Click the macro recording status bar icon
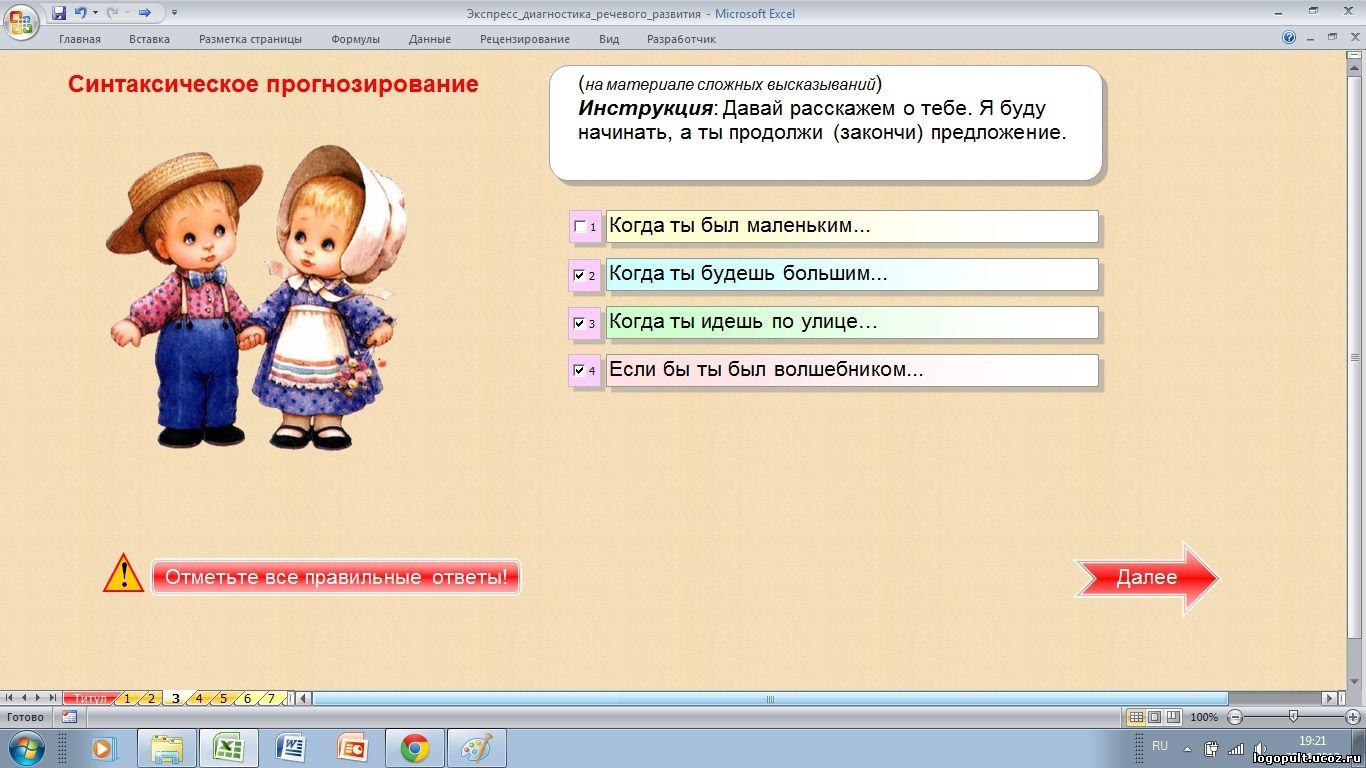The height and width of the screenshot is (768, 1366). pyautogui.click(x=69, y=717)
